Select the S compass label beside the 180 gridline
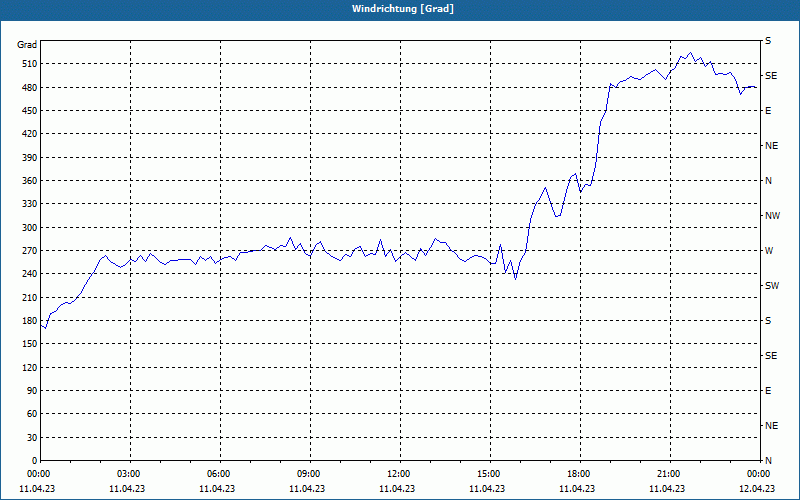This screenshot has height=500, width=800. click(768, 320)
